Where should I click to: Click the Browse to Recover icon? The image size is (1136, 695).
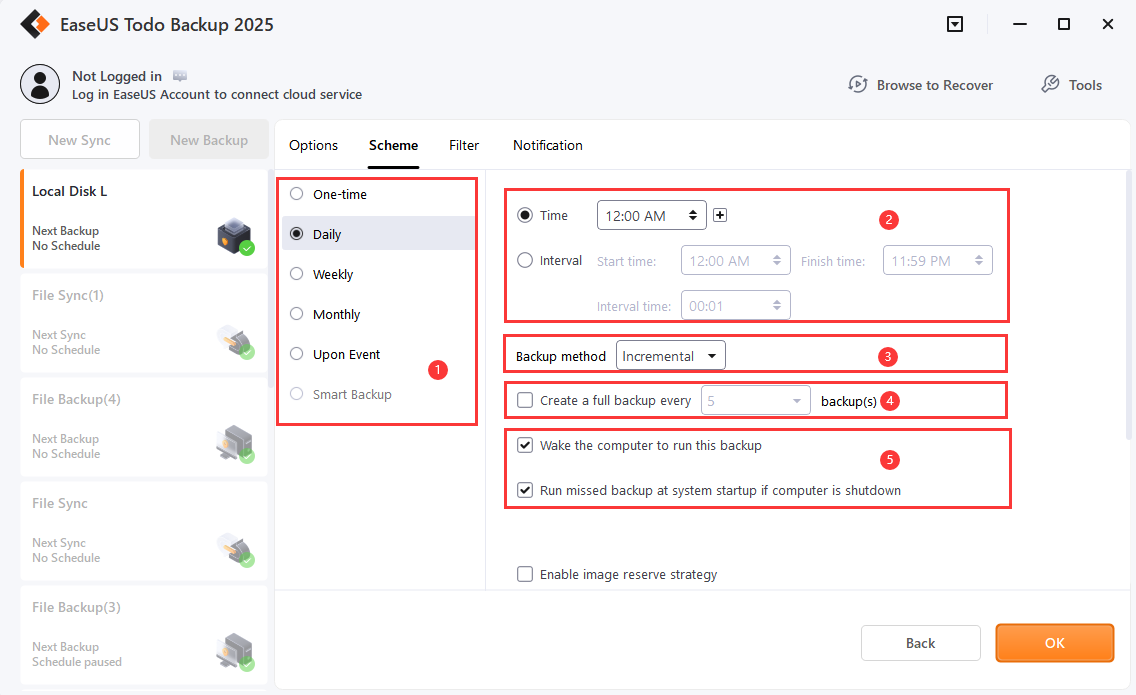[858, 85]
